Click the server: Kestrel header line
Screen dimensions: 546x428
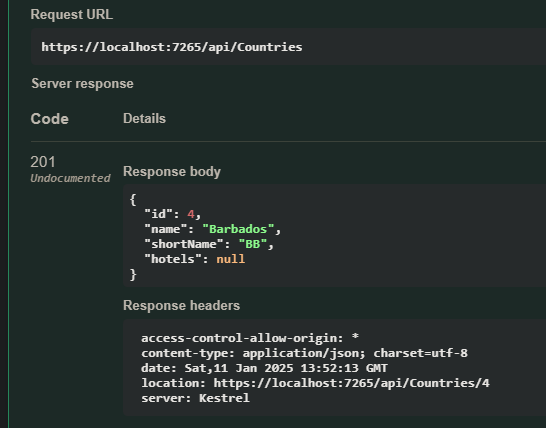point(195,398)
